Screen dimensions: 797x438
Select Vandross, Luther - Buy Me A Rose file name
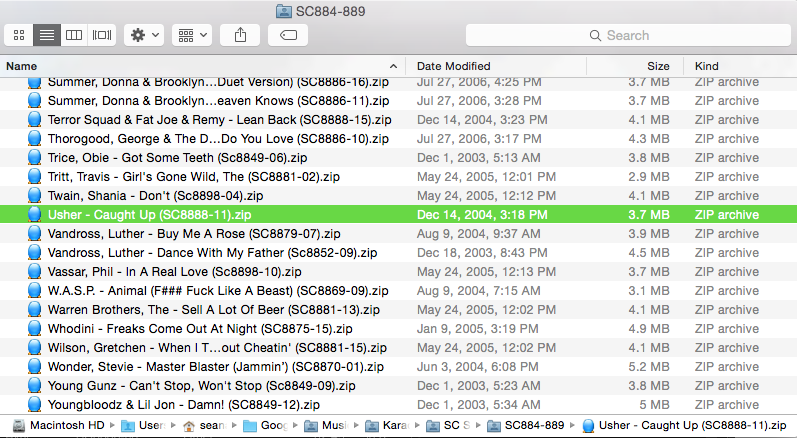coord(194,234)
